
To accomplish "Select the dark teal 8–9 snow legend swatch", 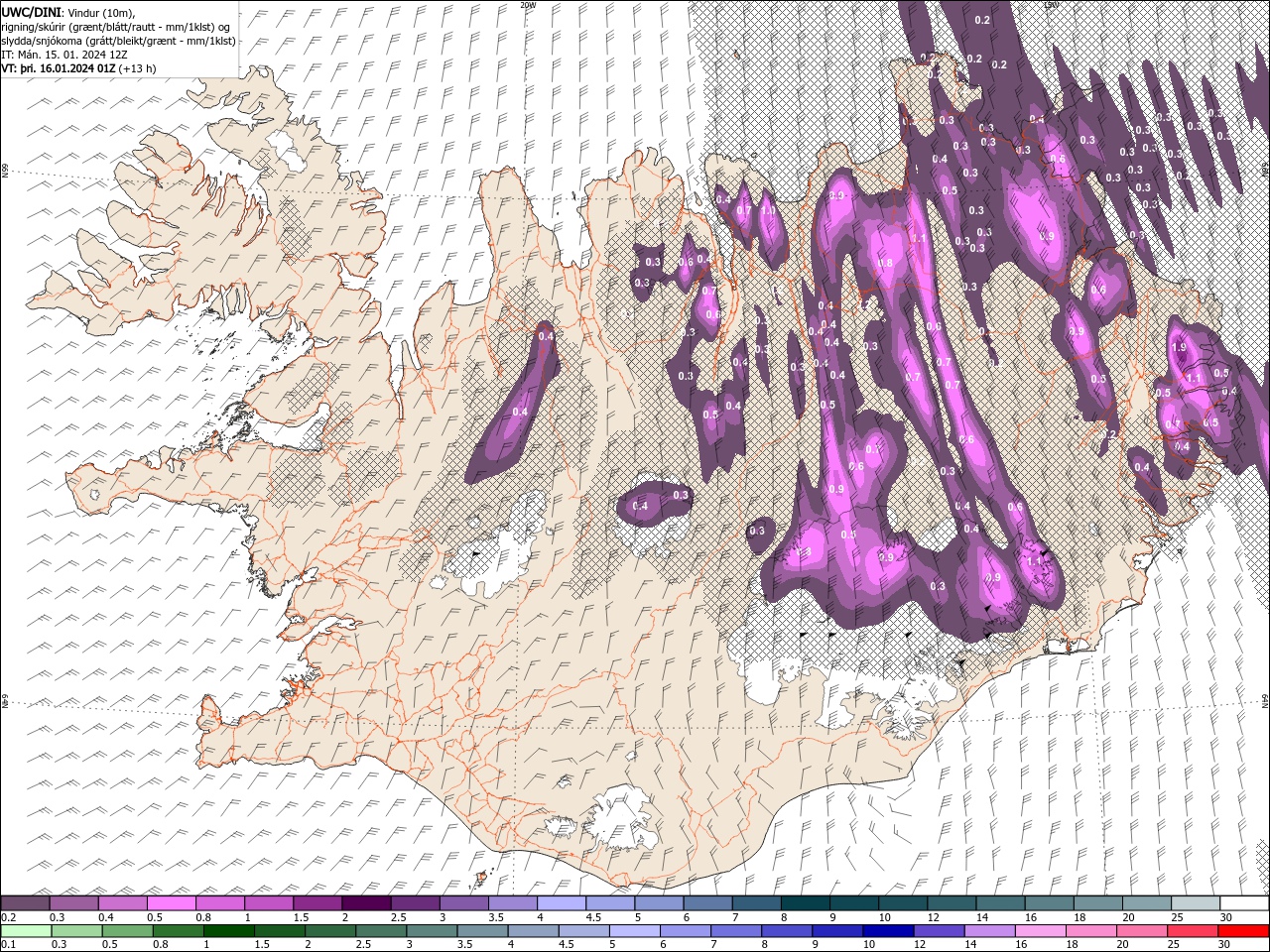I will 805,902.
